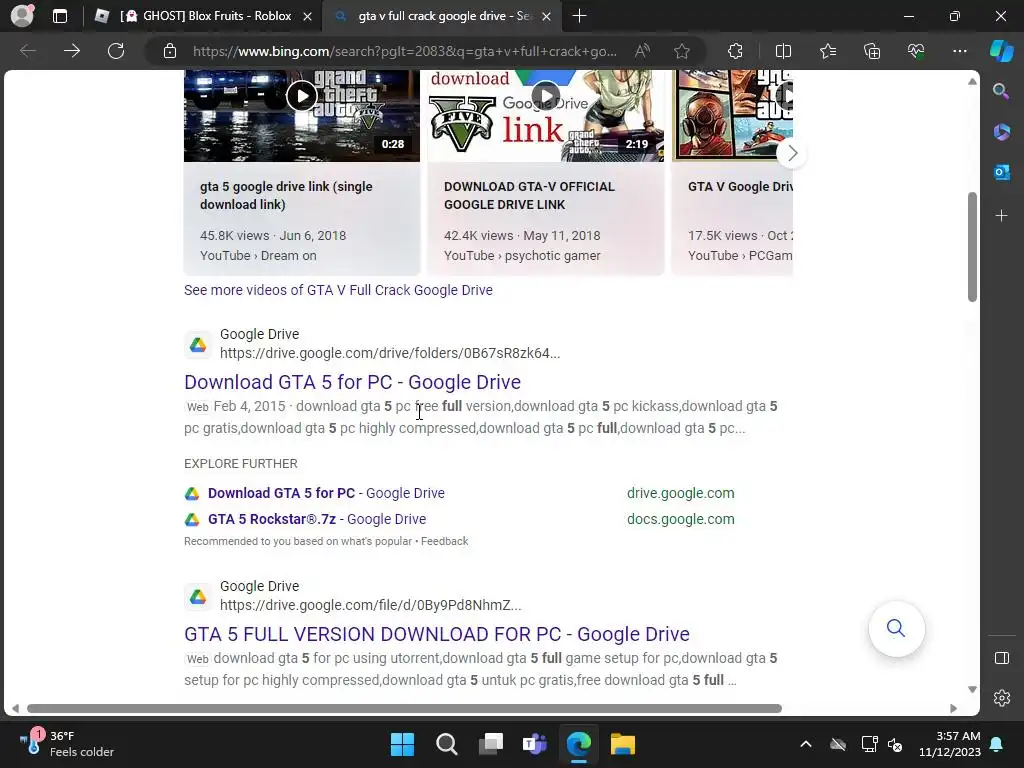Open Browser essentials heart icon

point(916,51)
